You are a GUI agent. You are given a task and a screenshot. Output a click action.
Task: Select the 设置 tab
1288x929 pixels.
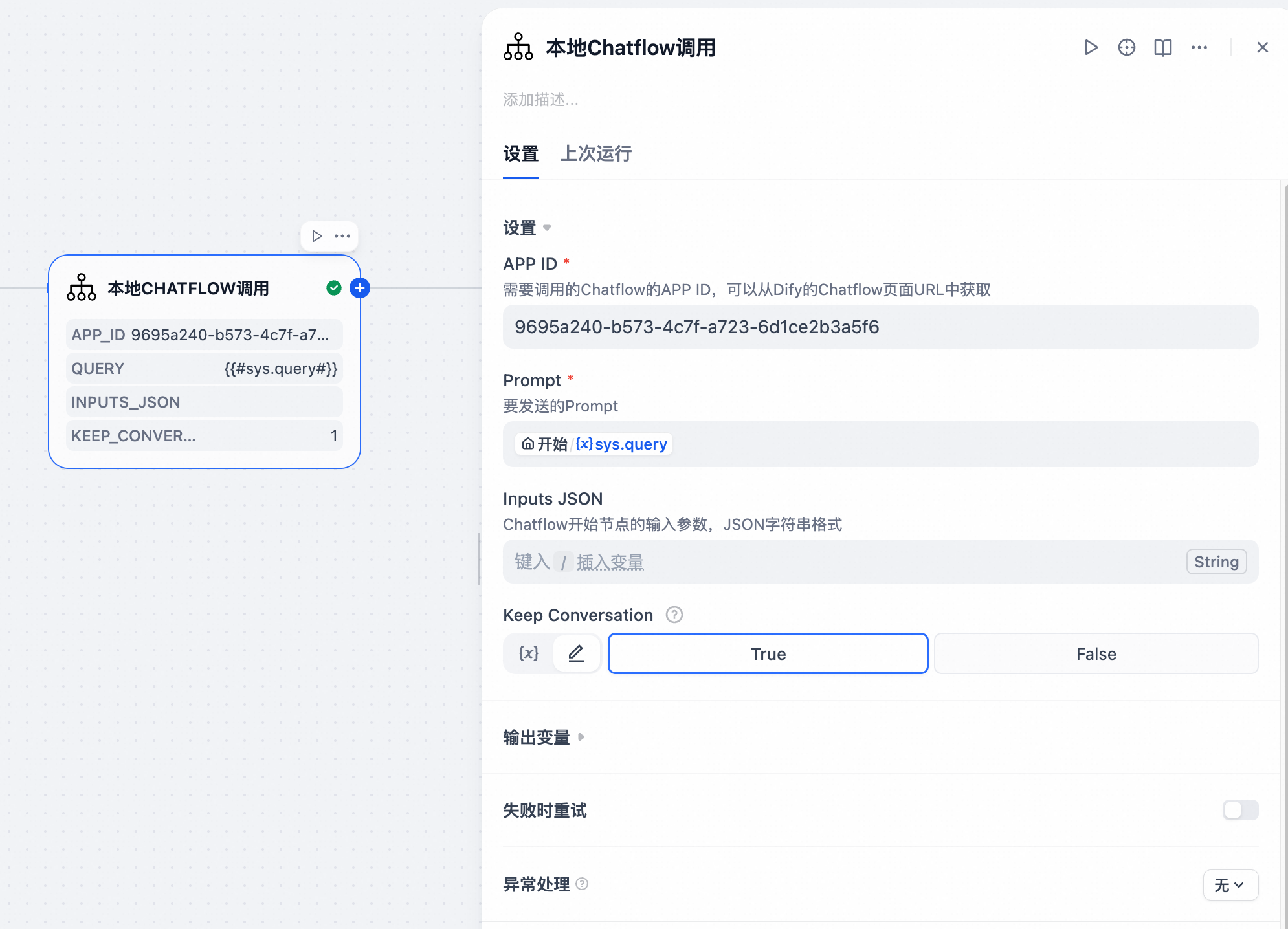(520, 154)
